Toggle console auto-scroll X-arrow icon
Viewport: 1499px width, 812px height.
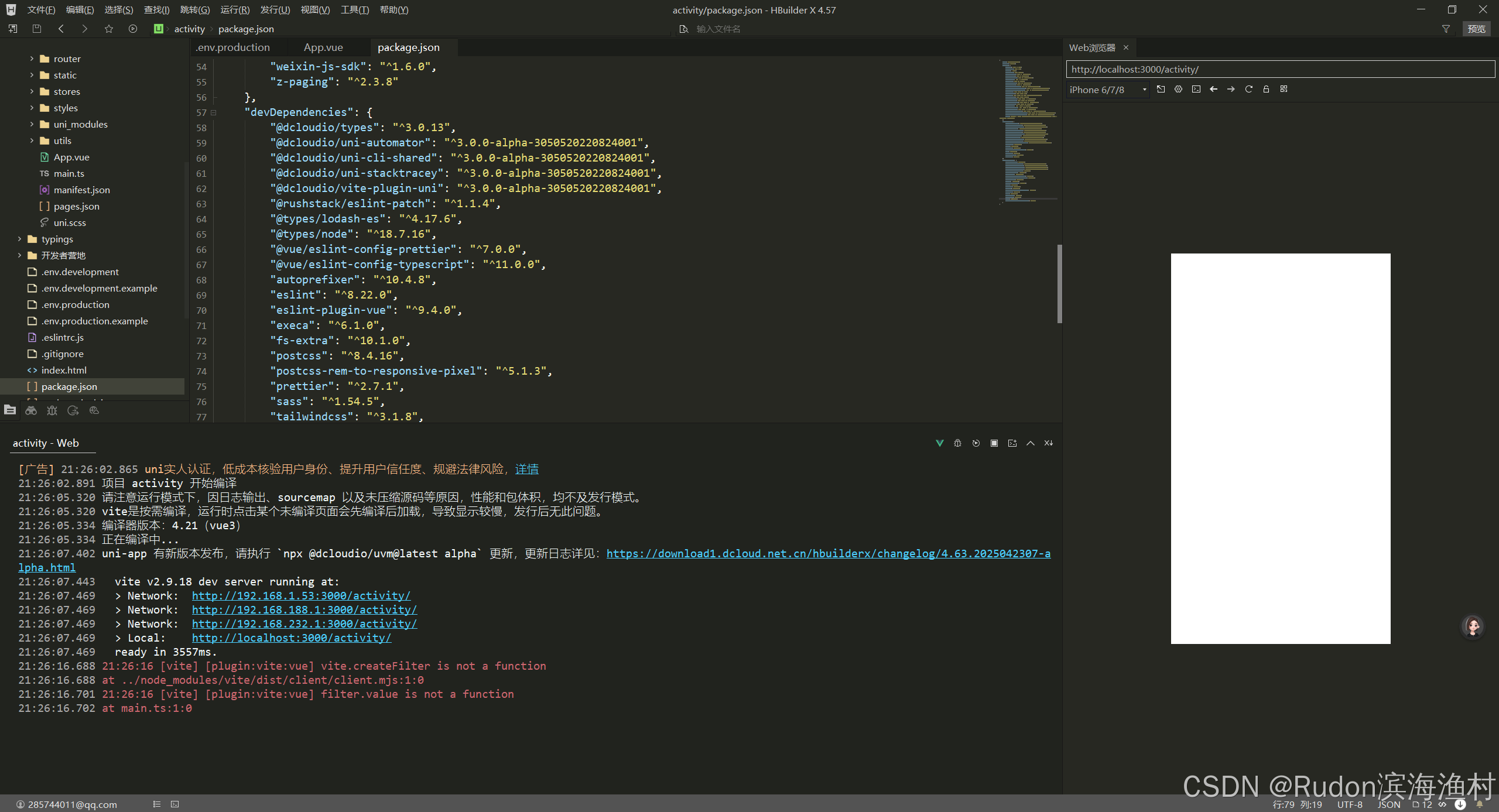tap(1048, 443)
